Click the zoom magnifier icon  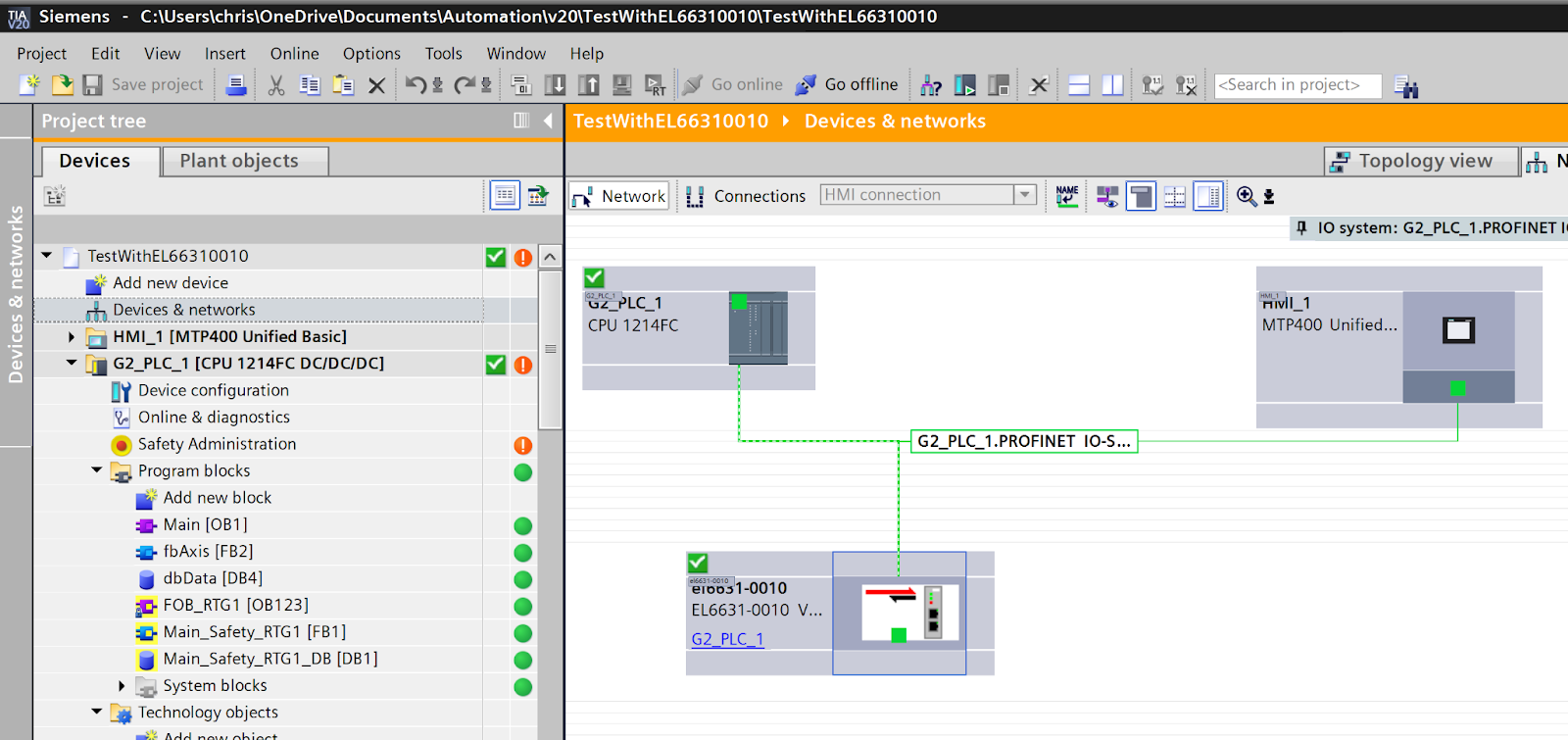[1247, 196]
